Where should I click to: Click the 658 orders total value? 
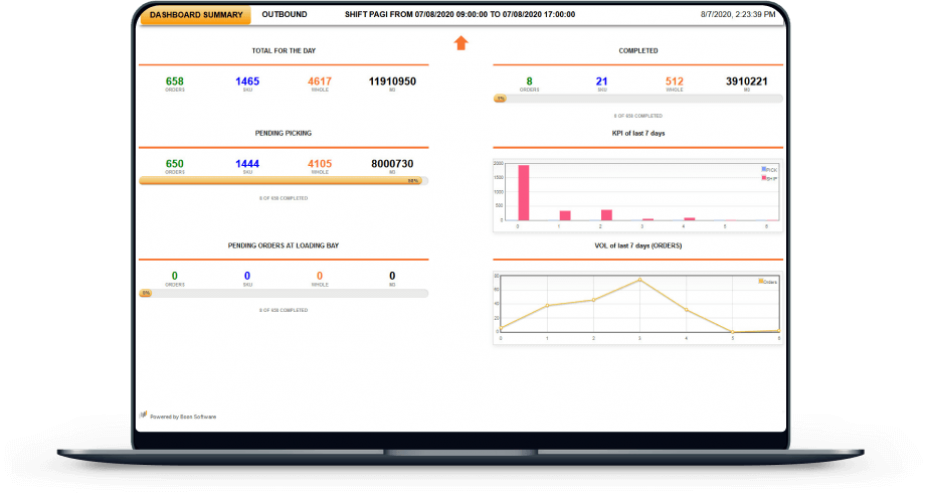(x=174, y=81)
